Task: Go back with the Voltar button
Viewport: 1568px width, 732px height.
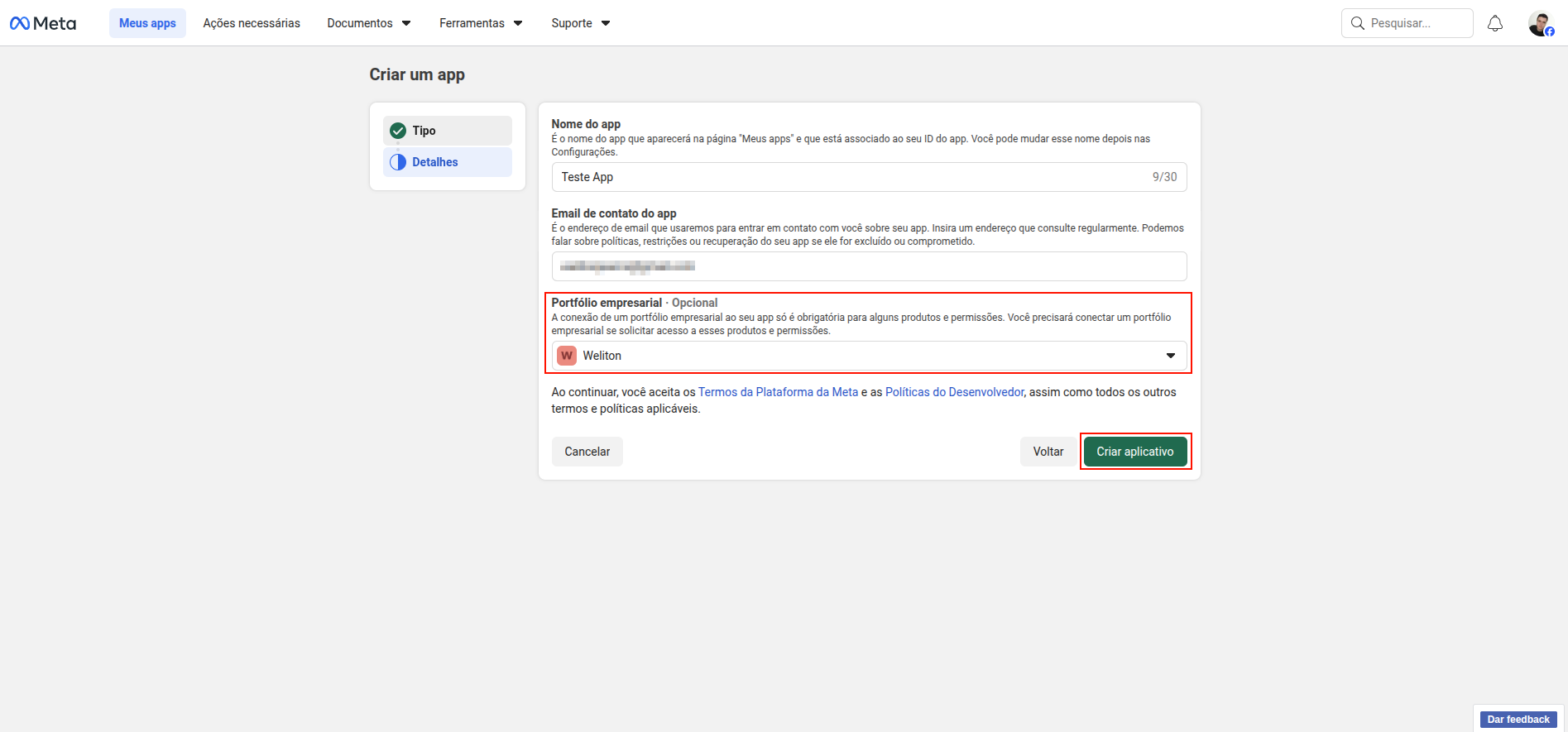Action: pyautogui.click(x=1048, y=452)
